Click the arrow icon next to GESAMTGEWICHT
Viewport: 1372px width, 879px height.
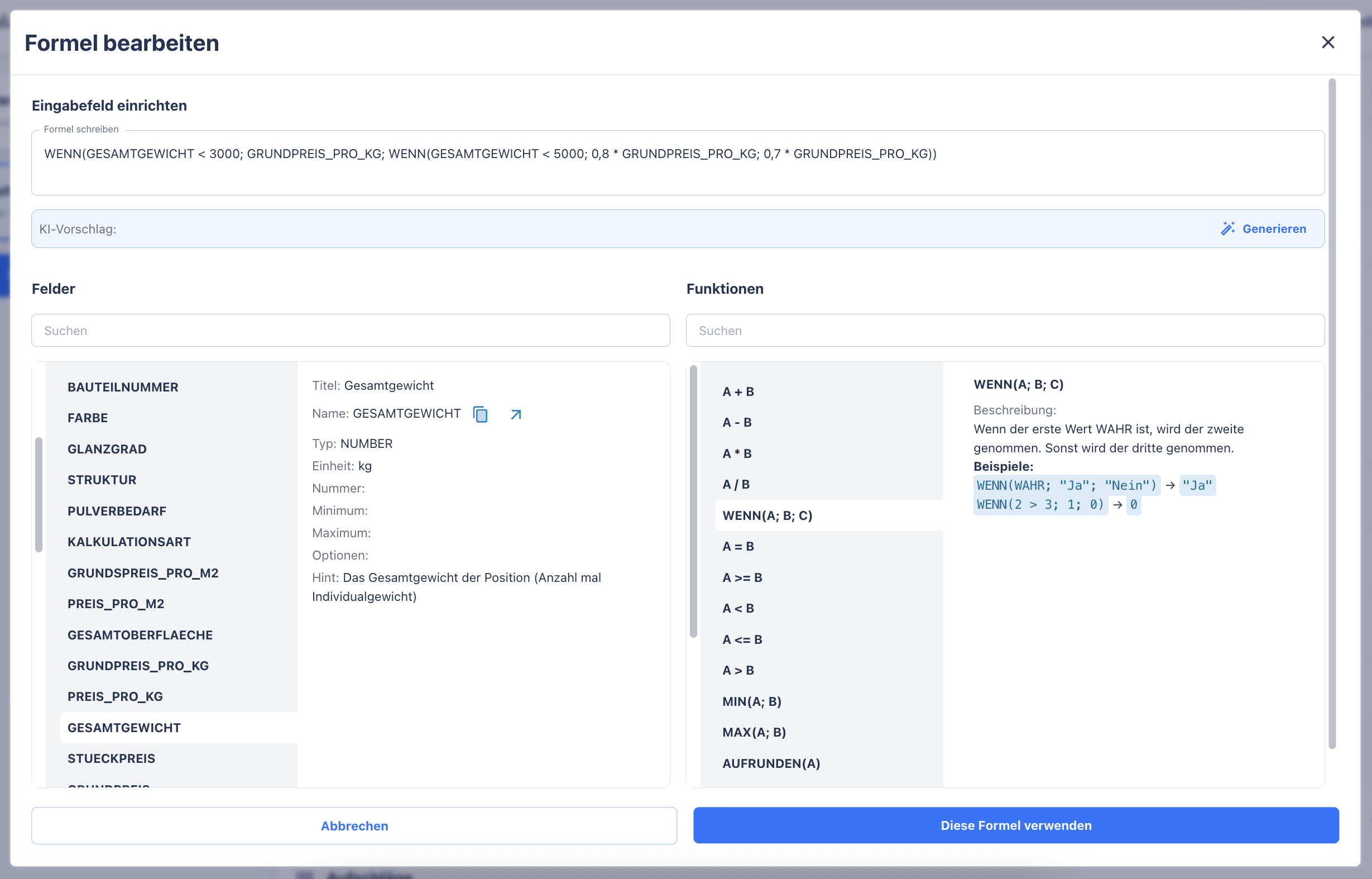516,414
